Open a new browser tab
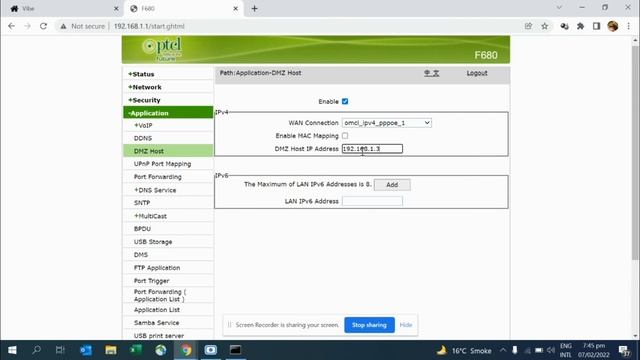This screenshot has width=640, height=360. tap(254, 9)
